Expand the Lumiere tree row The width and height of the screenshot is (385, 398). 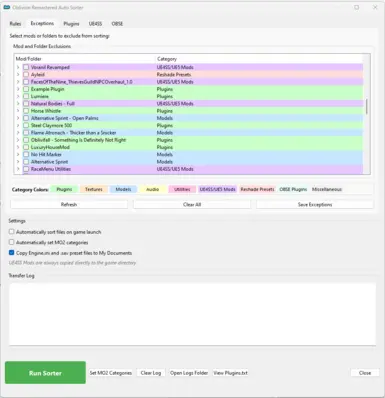point(18,96)
